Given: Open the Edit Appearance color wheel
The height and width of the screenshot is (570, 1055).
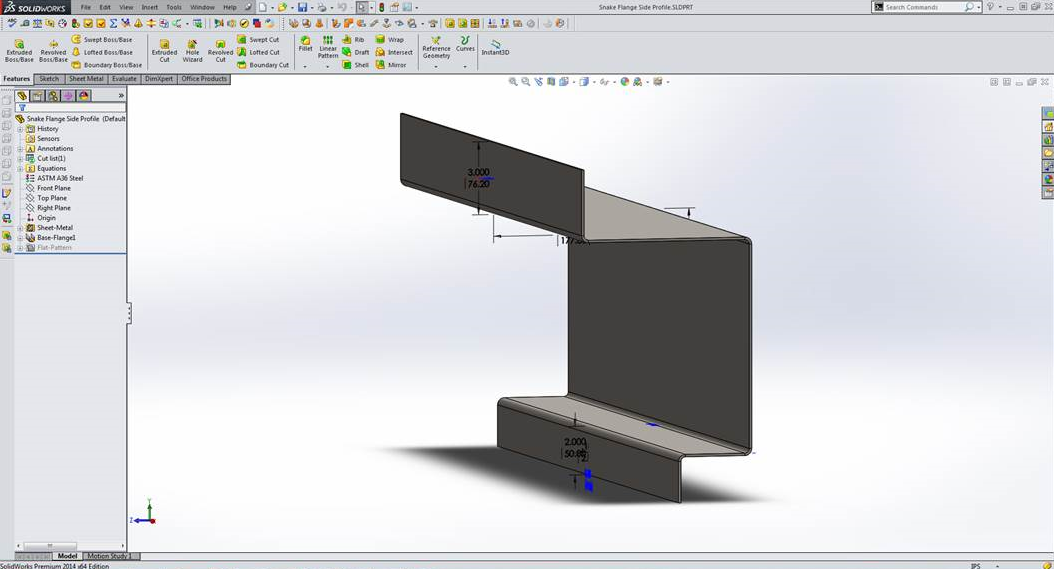Looking at the screenshot, I should [625, 82].
